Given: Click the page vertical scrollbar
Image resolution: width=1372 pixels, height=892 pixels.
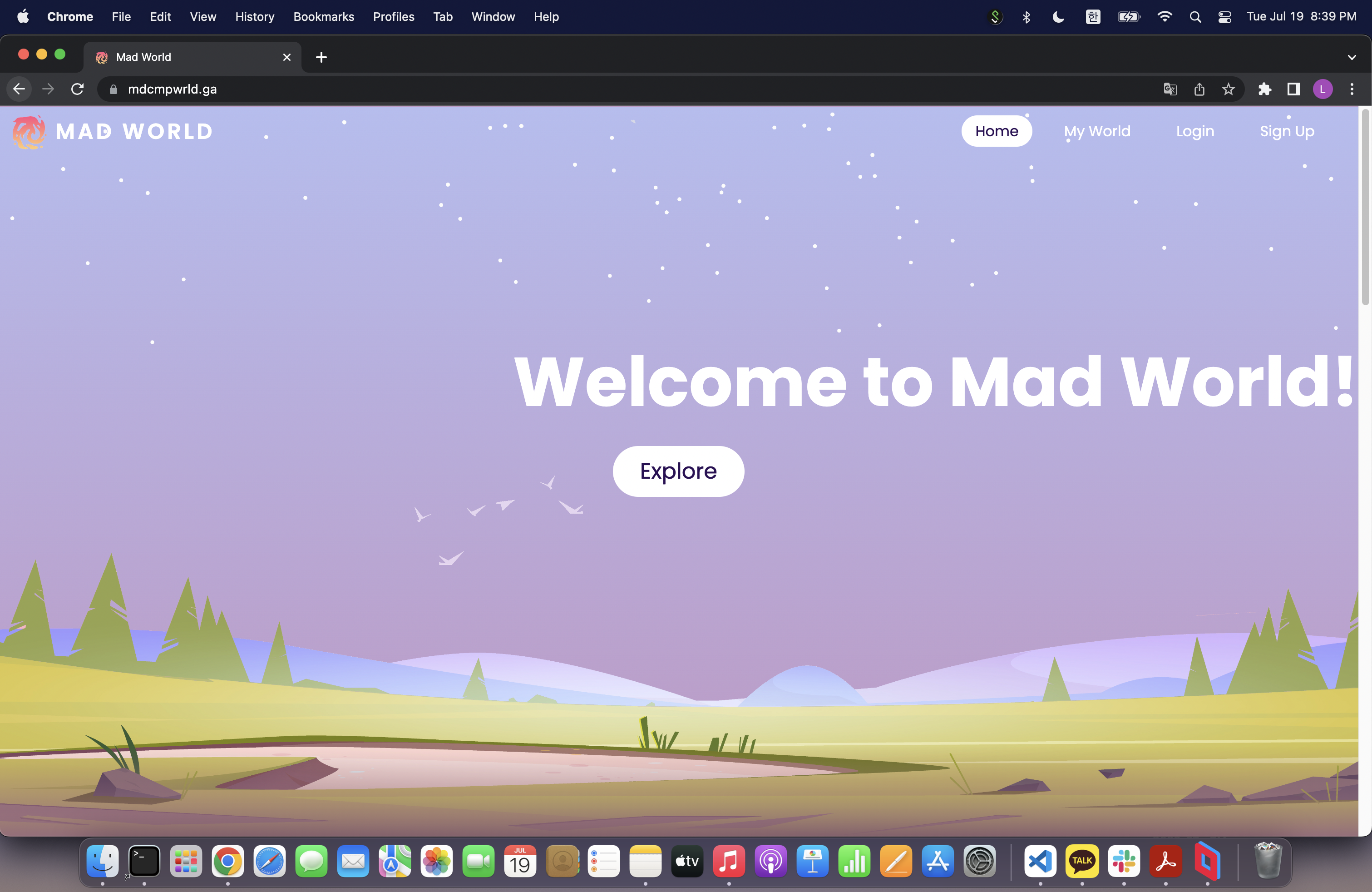Looking at the screenshot, I should point(1365,207).
